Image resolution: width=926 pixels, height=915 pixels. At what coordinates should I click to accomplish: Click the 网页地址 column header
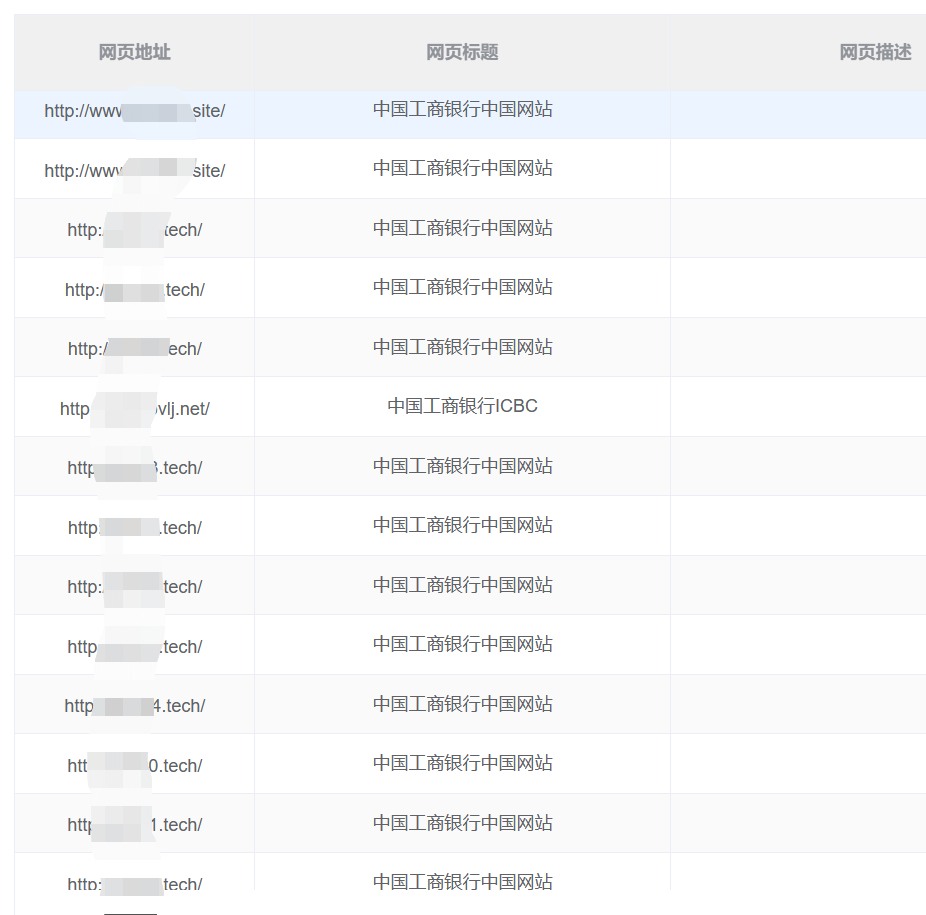click(x=134, y=53)
